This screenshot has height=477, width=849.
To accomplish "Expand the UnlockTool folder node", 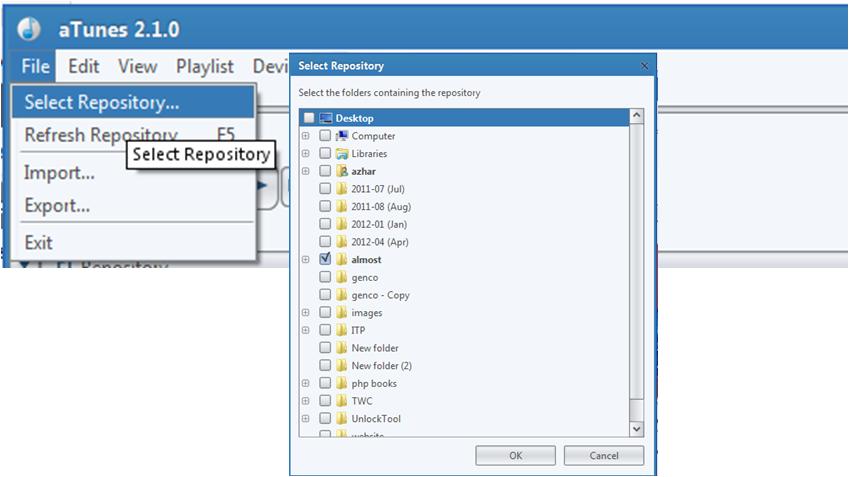I will (305, 419).
